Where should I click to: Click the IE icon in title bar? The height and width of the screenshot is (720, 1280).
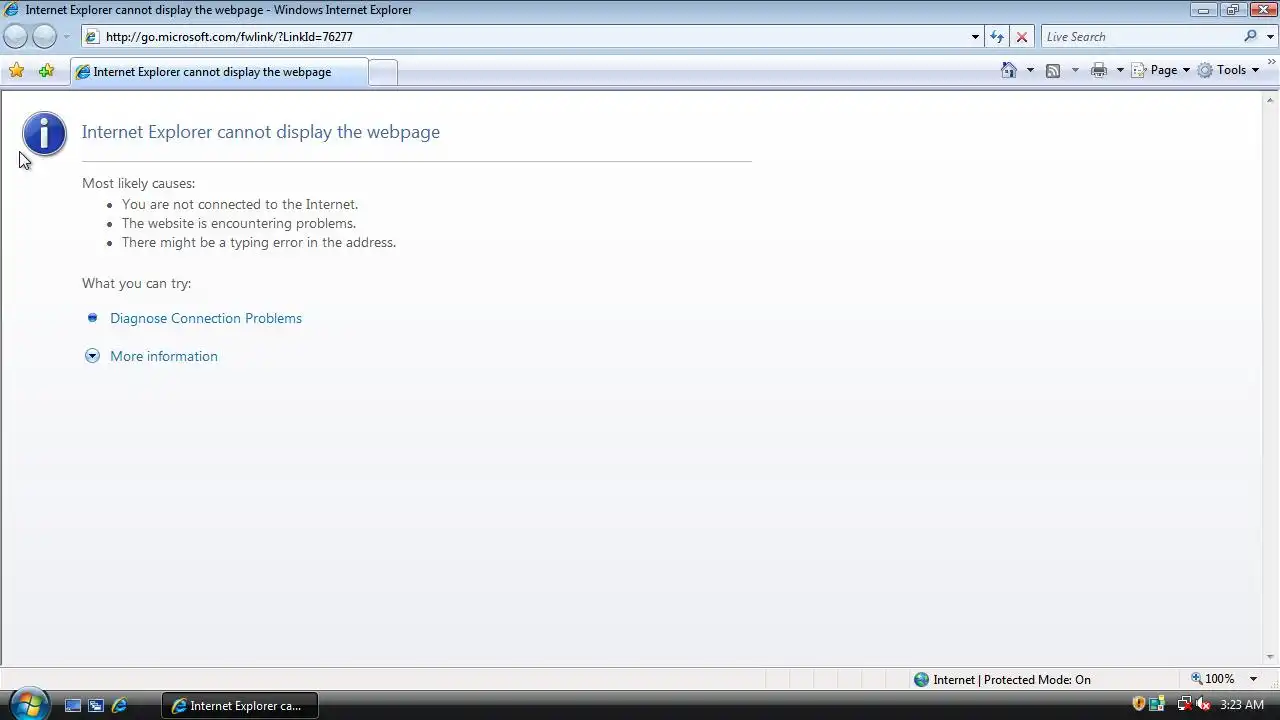(11, 10)
